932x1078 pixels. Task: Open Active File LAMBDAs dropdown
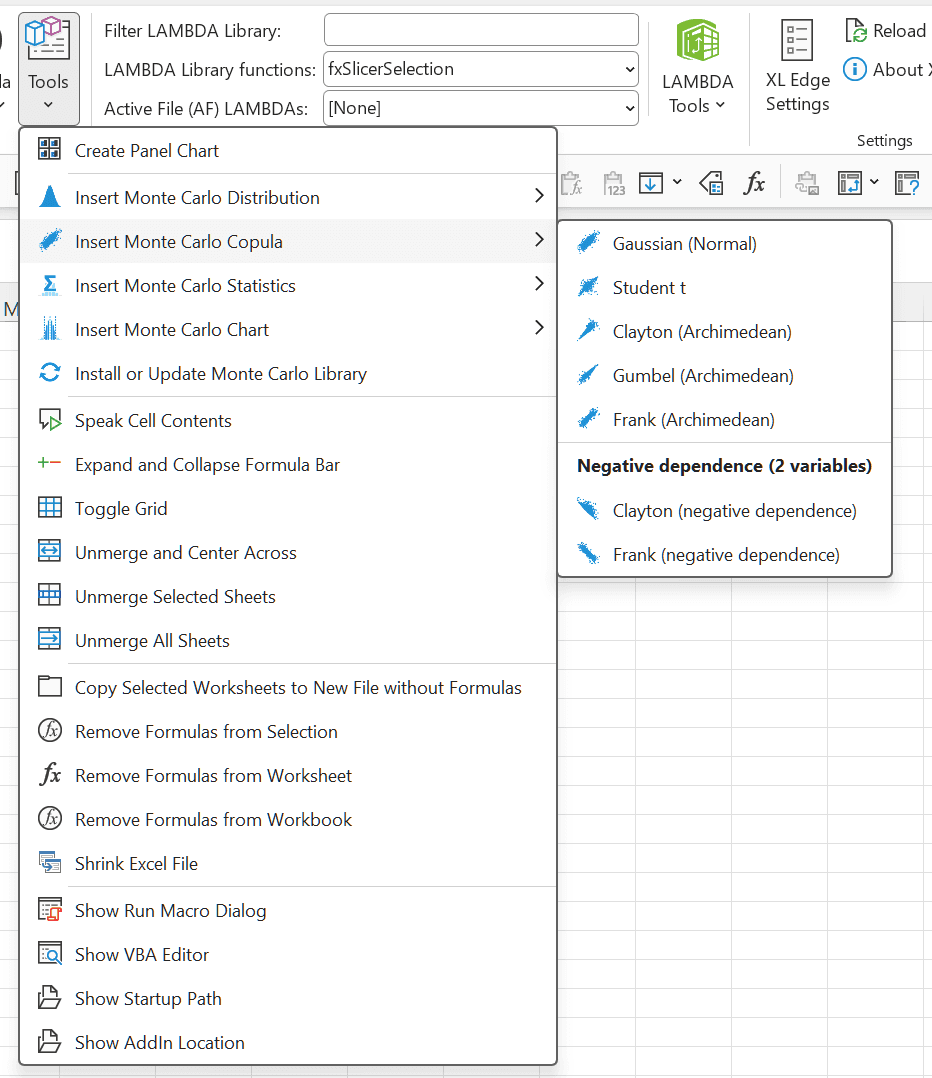[480, 109]
